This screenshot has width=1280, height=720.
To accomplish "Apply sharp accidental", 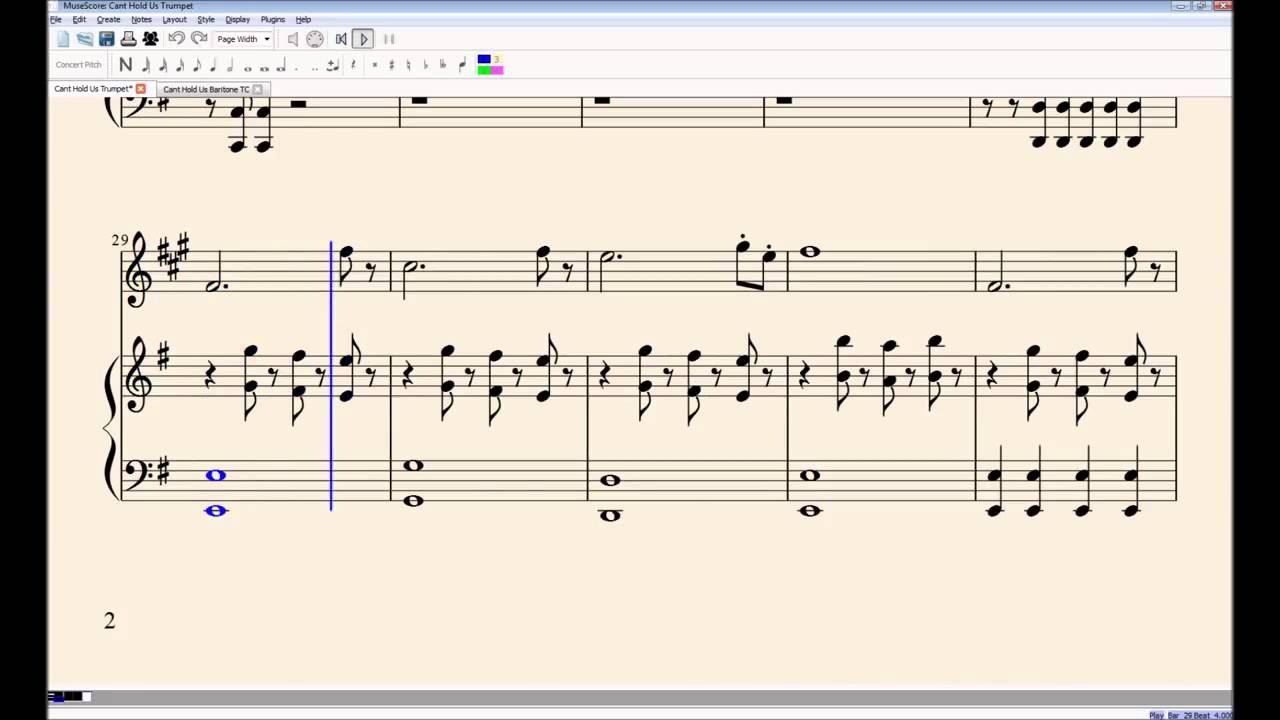I will pyautogui.click(x=392, y=65).
